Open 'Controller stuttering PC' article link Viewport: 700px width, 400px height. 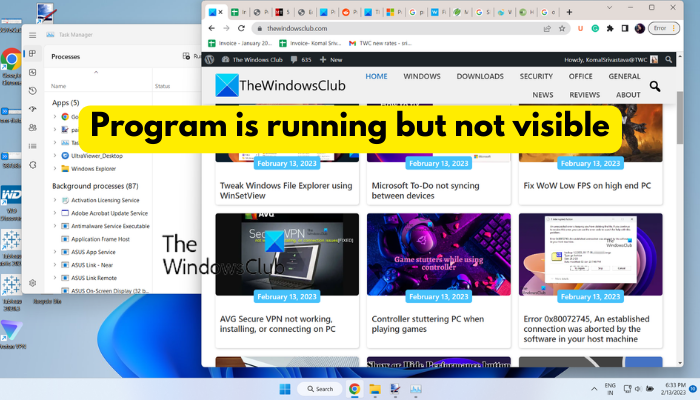tap(428, 324)
